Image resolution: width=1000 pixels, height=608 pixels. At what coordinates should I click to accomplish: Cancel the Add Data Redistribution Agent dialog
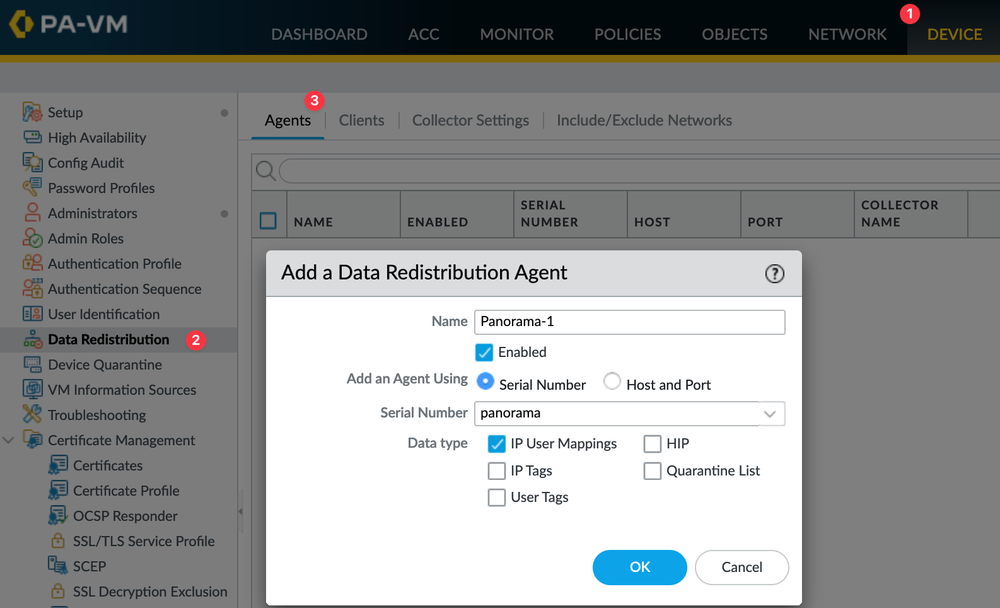click(742, 567)
